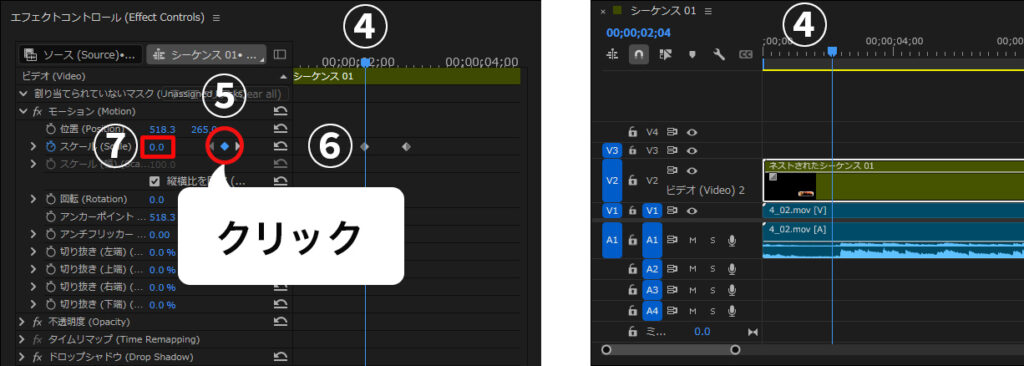This screenshot has height=366, width=1024.
Task: Click the Effect Controls playhead marker
Action: point(366,62)
